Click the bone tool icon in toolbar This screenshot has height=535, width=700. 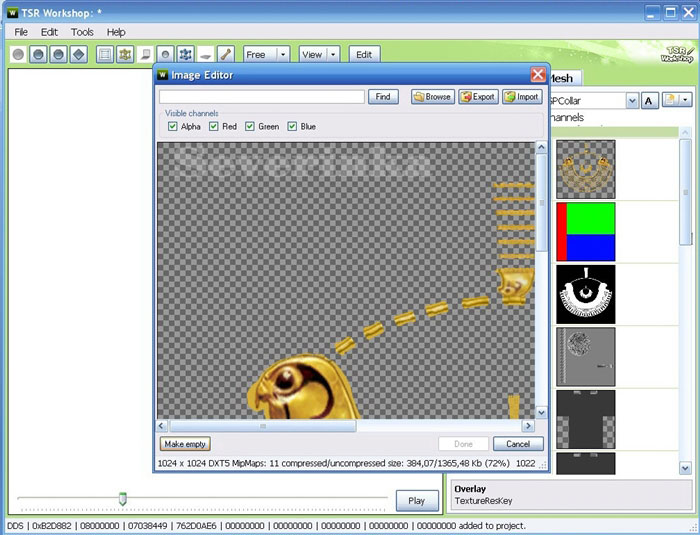coord(227,54)
